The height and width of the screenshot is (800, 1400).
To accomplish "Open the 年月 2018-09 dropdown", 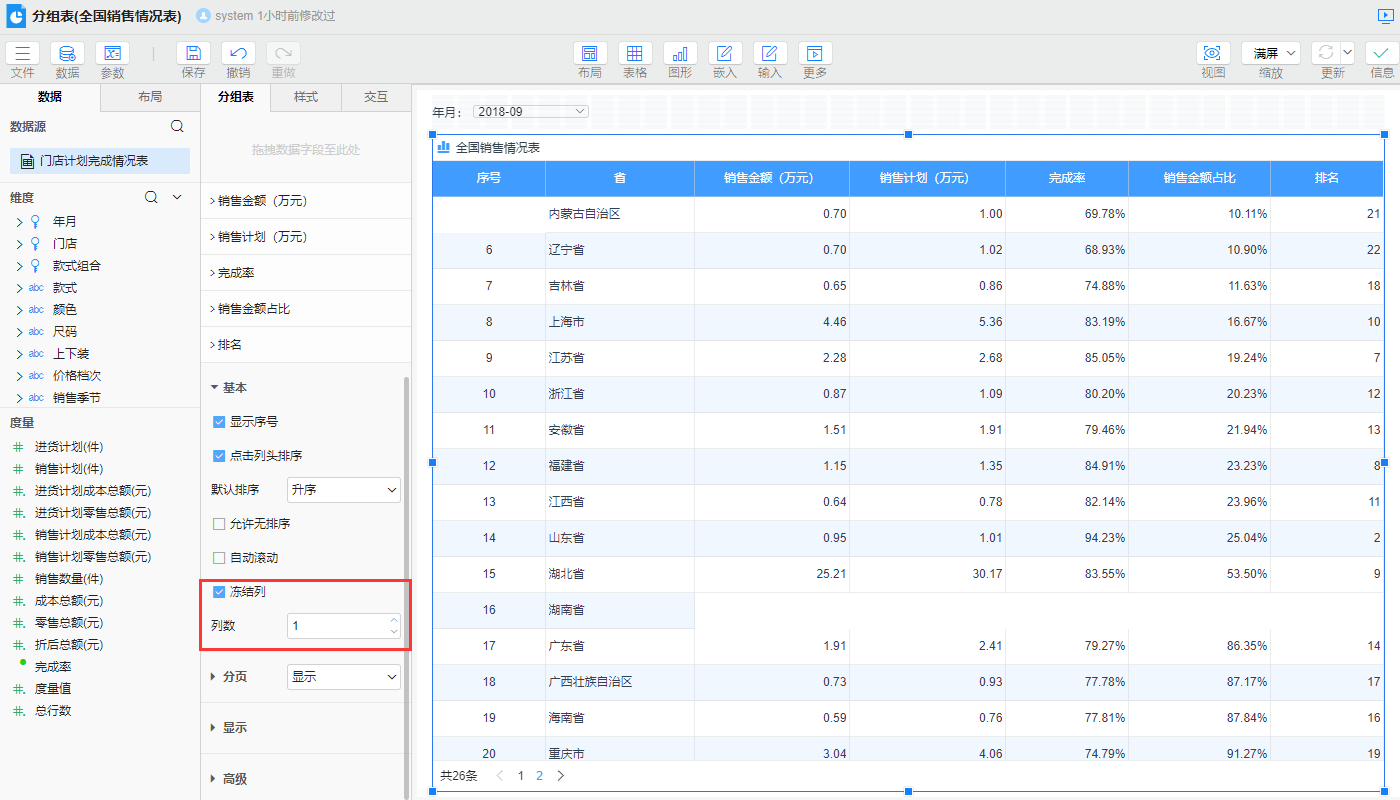I will (531, 112).
